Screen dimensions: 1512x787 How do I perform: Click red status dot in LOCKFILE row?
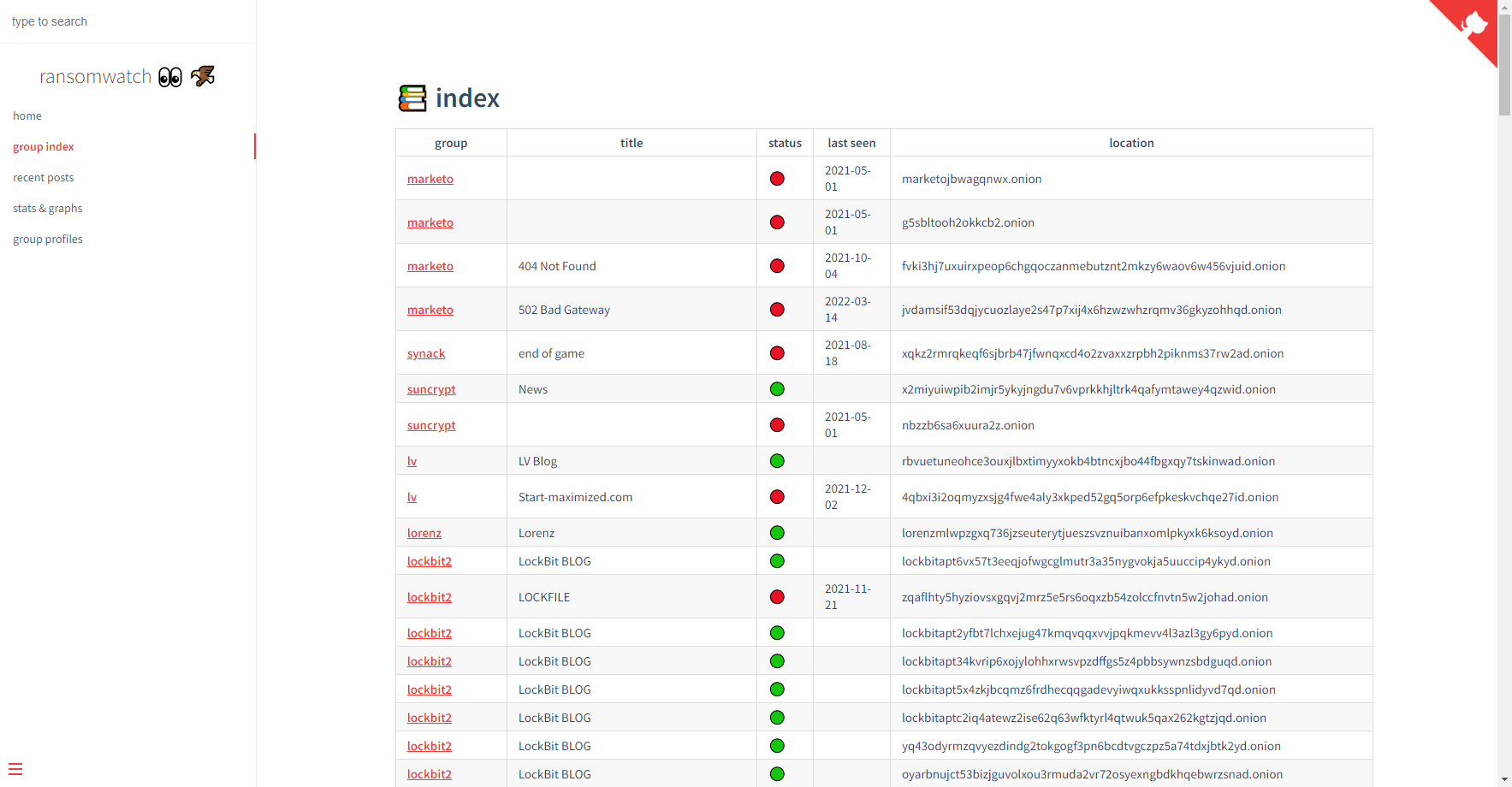click(777, 597)
